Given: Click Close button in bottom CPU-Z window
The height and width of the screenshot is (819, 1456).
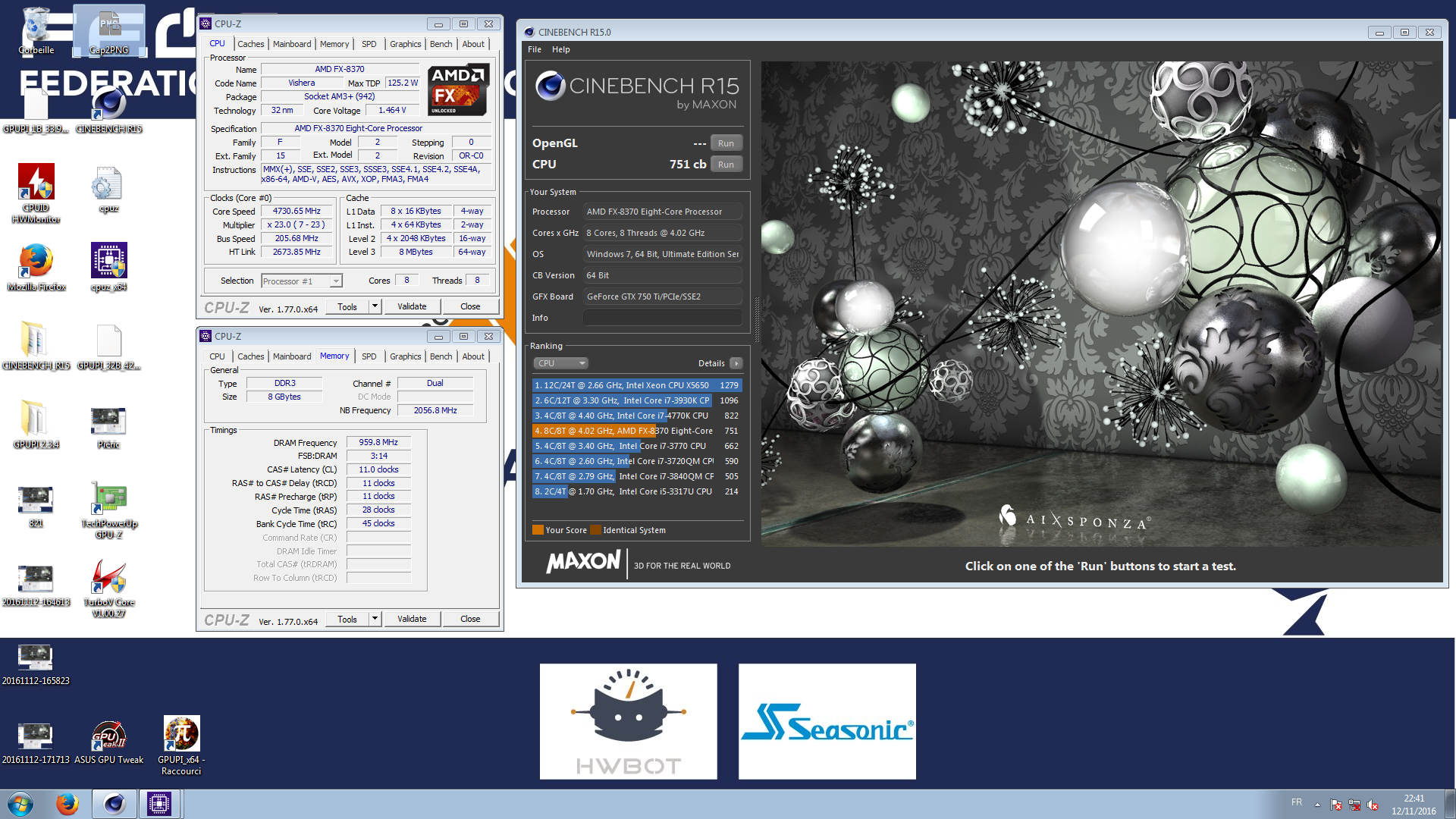Looking at the screenshot, I should [470, 619].
